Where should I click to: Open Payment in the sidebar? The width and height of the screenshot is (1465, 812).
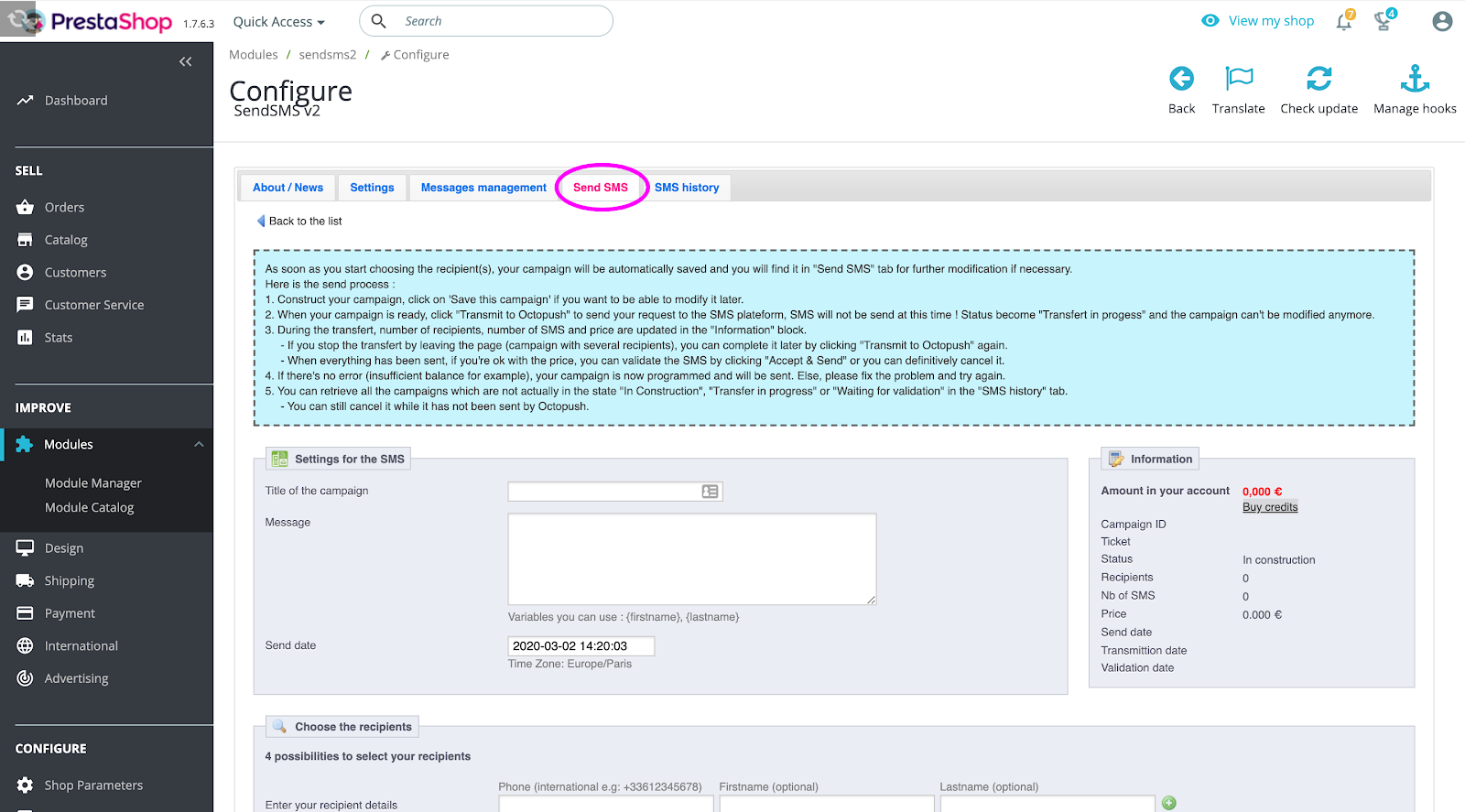[70, 612]
